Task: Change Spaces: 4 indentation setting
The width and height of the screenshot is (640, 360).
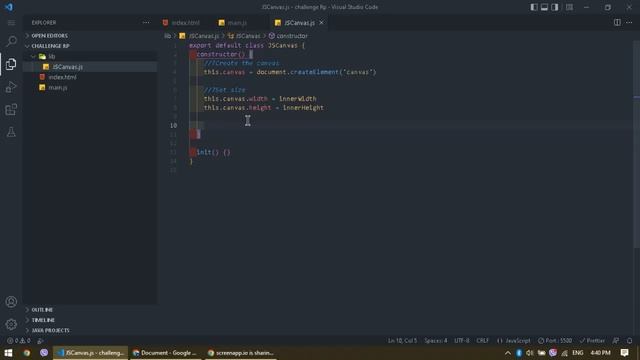Action: 436,340
